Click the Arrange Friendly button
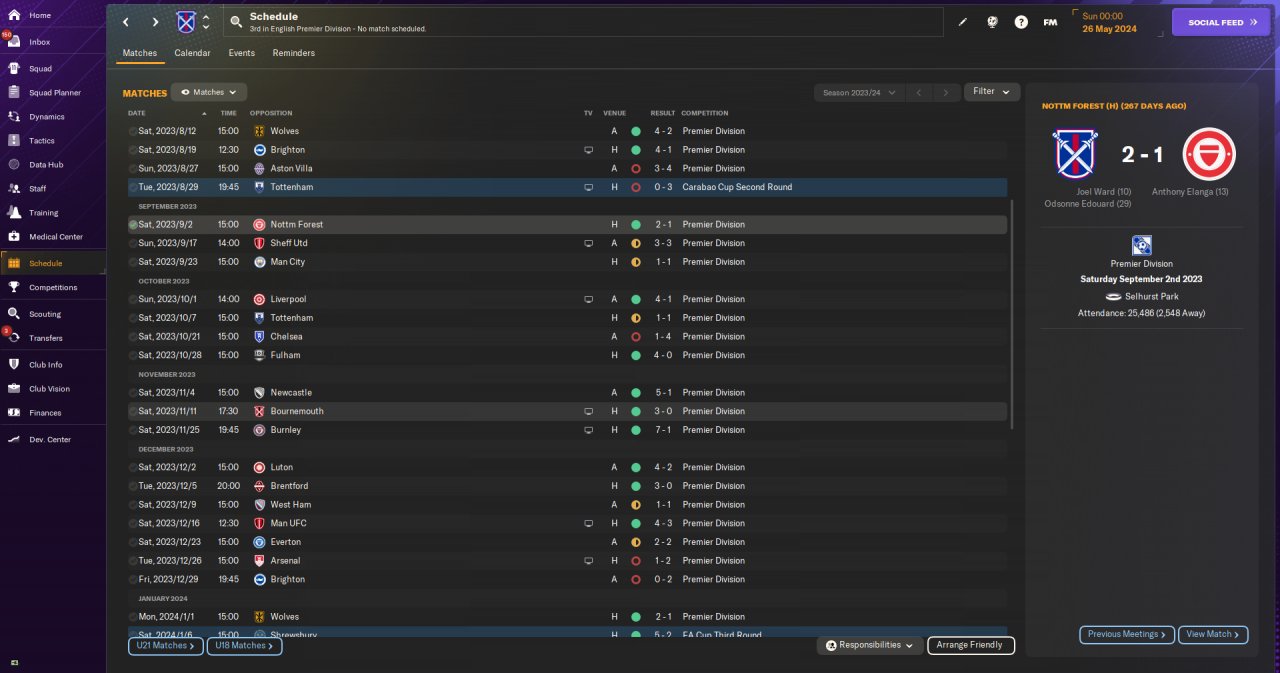This screenshot has height=673, width=1280. coord(971,646)
